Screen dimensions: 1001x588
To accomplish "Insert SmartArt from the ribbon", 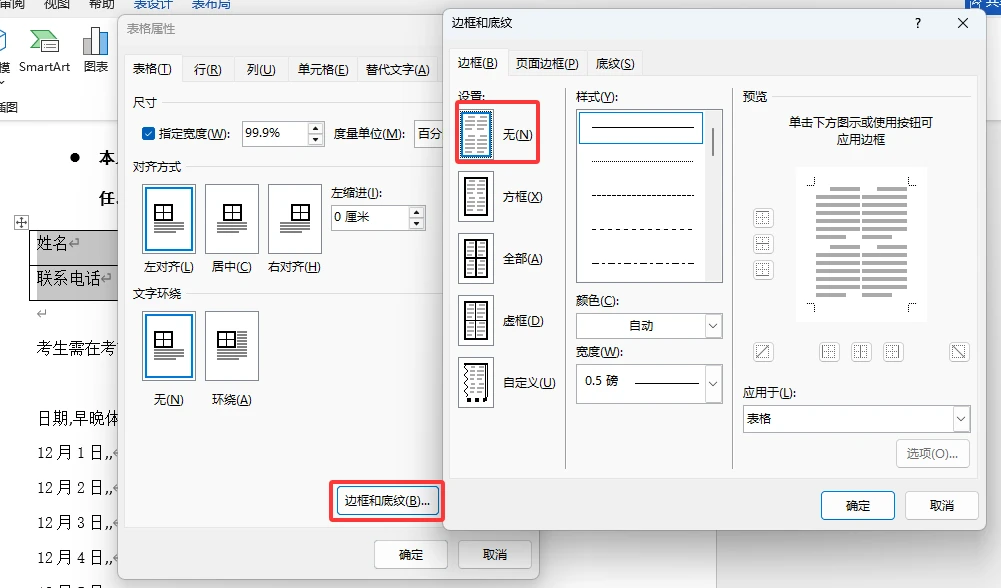I will [45, 50].
